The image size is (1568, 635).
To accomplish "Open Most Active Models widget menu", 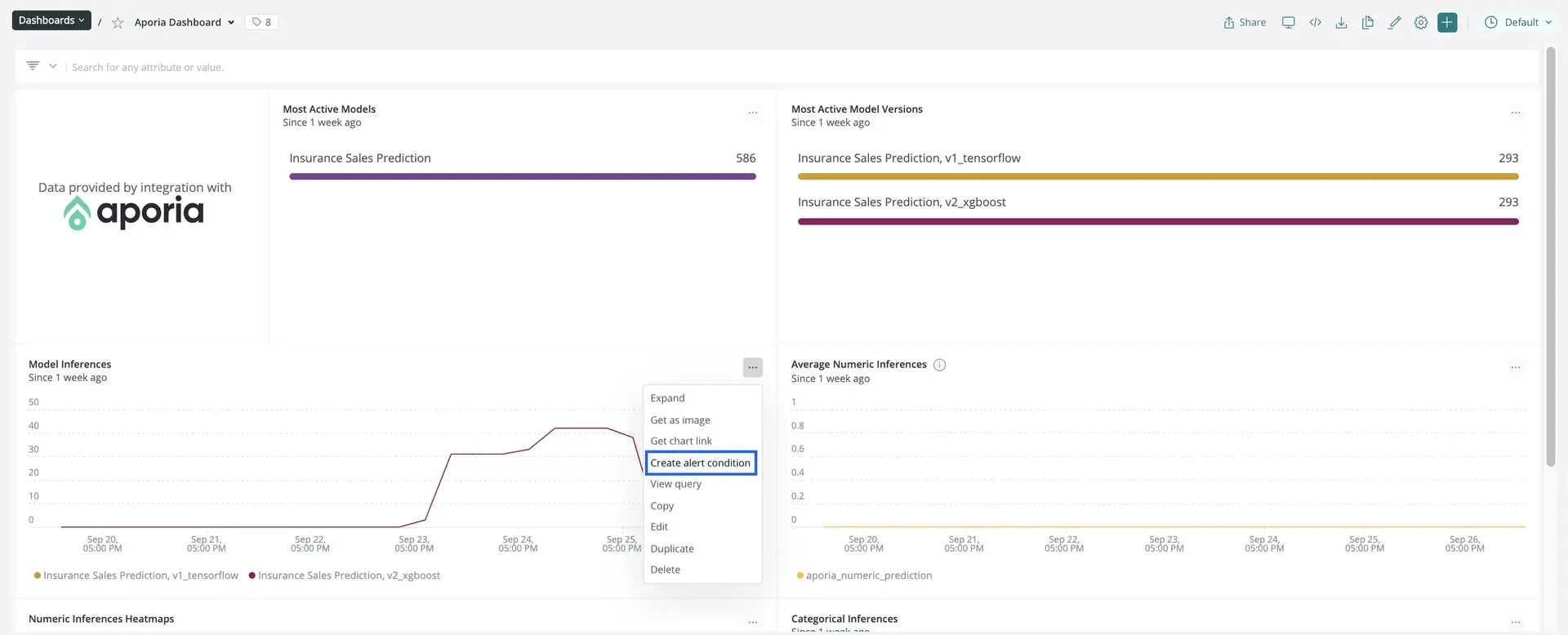I will click(753, 113).
